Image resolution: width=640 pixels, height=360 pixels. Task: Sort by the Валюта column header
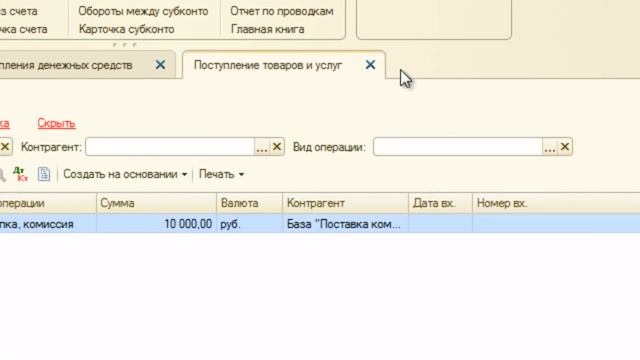[249, 203]
